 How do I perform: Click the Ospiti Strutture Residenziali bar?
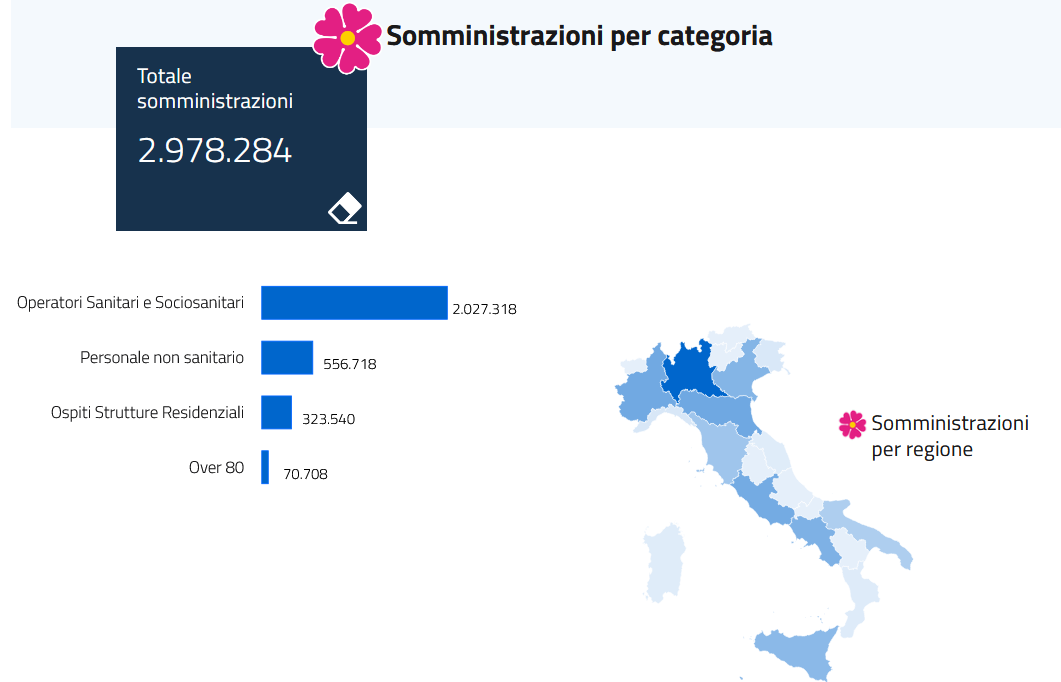[x=276, y=412]
